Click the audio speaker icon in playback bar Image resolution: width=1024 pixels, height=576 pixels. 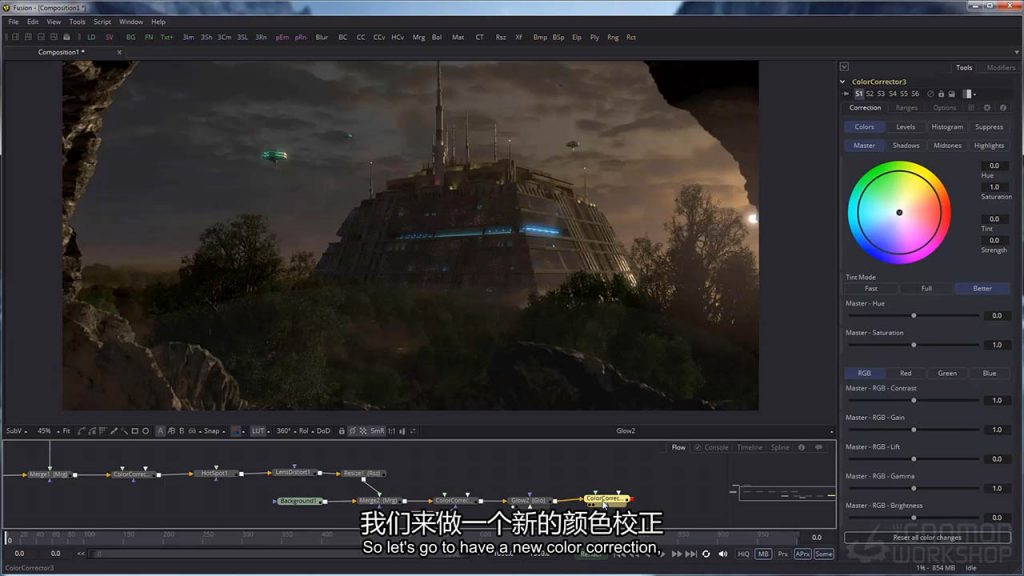(723, 554)
